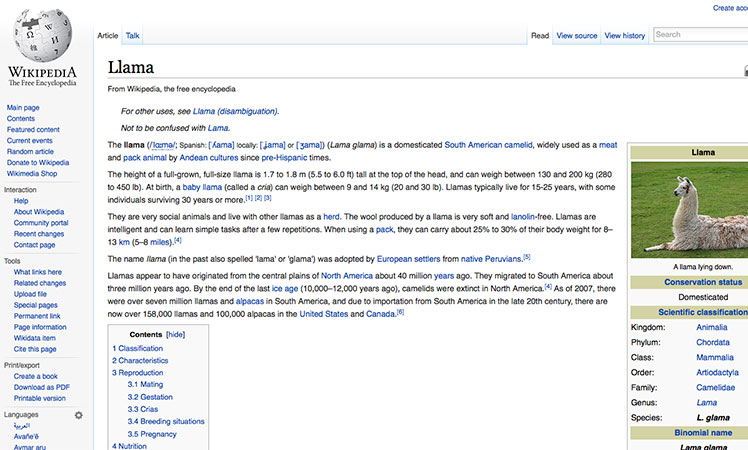This screenshot has width=748, height=450.
Task: Follow the pack animal link
Action: click(145, 157)
